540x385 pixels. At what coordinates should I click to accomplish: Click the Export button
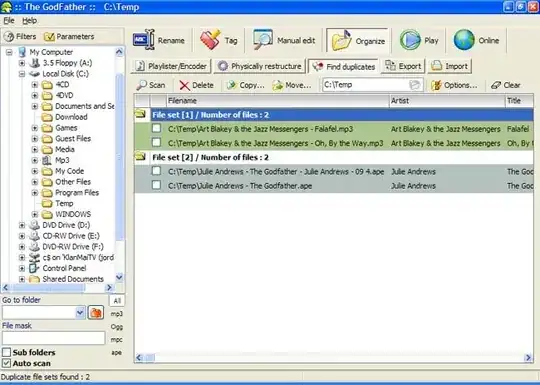click(403, 66)
